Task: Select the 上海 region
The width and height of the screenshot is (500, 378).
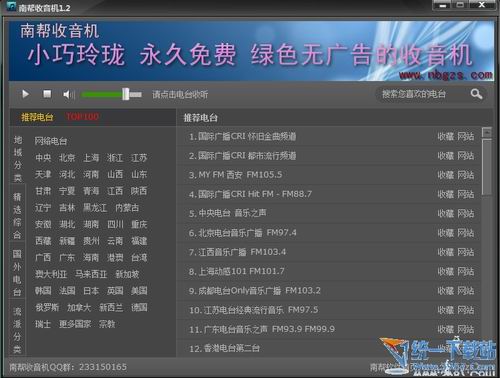Action: pos(91,158)
